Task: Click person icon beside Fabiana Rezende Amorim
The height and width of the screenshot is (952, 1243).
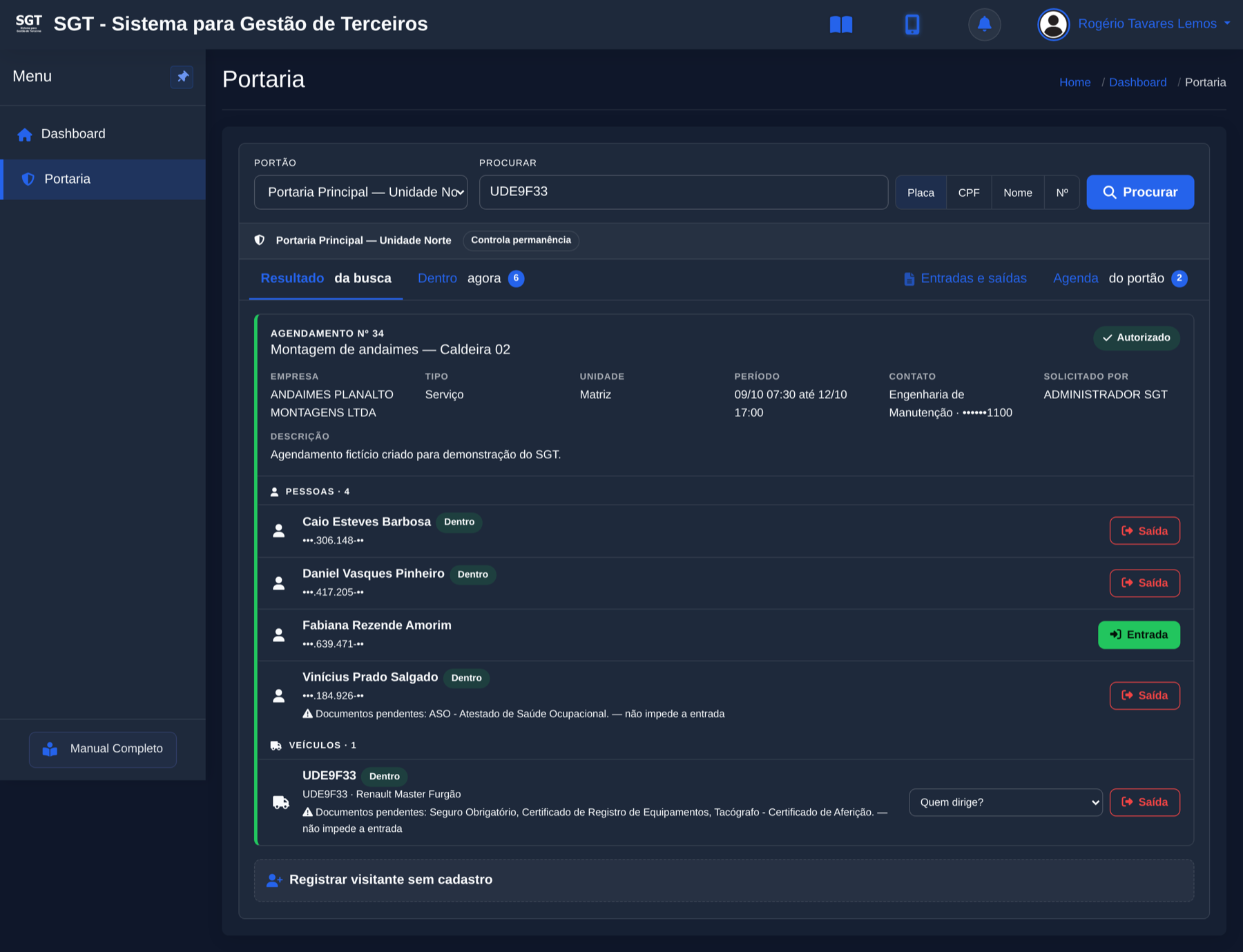Action: (279, 635)
